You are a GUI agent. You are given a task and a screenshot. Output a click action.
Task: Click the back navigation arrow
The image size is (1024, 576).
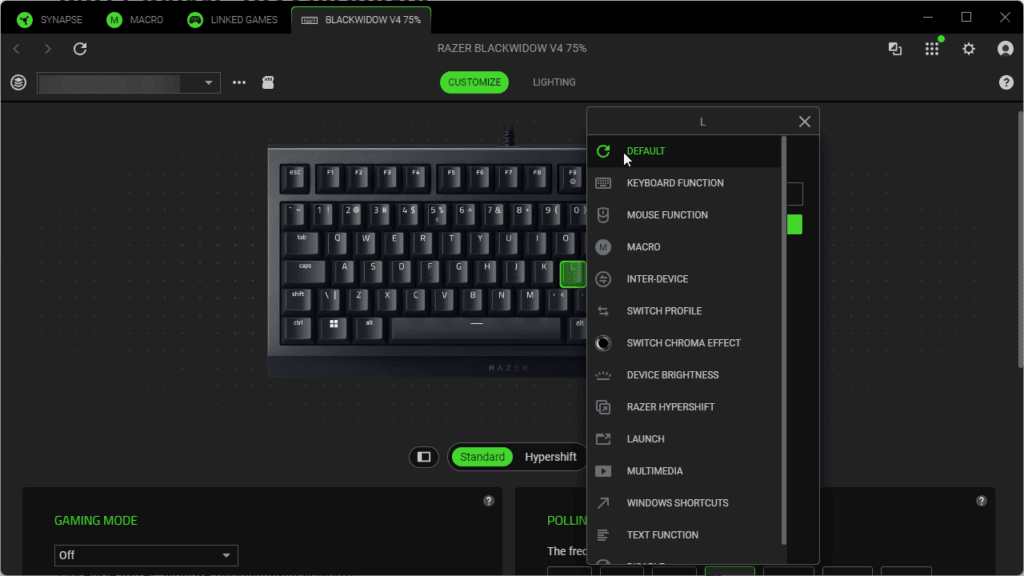[17, 48]
